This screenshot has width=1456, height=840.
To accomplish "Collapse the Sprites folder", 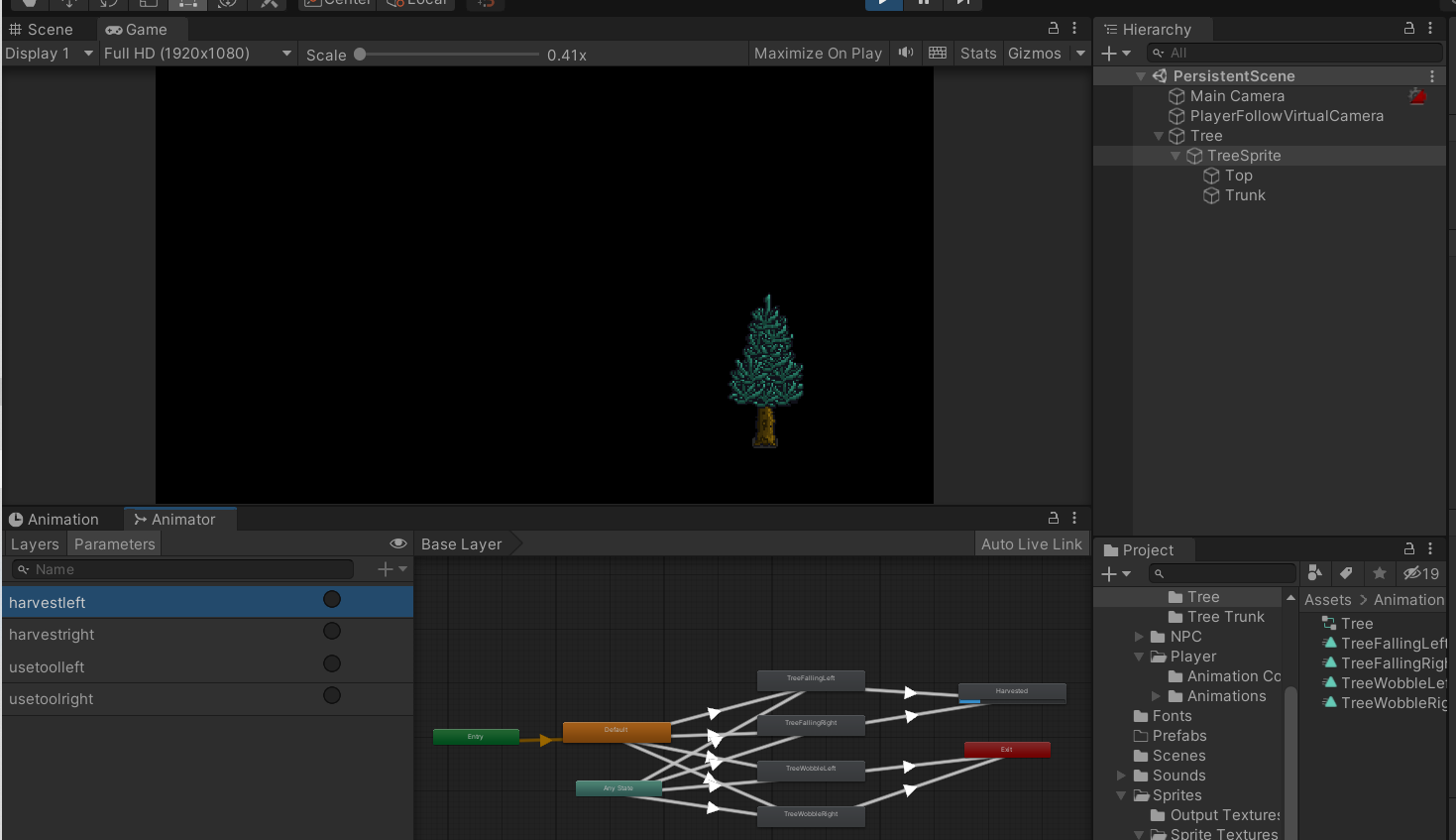I will 1121,795.
